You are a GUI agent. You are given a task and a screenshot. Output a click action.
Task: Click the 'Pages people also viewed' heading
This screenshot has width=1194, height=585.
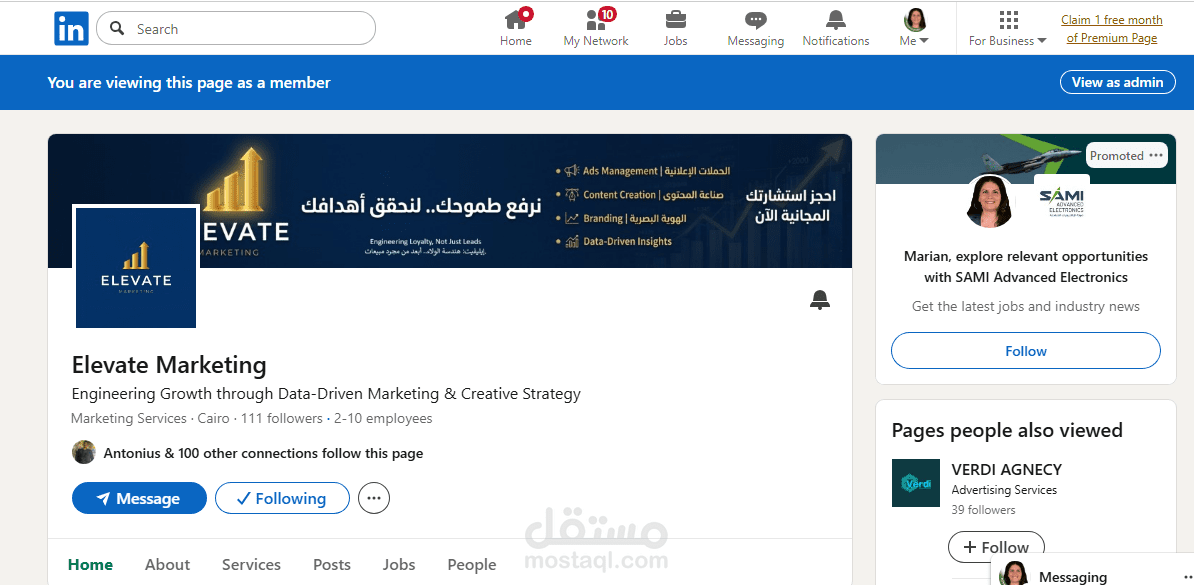1007,430
